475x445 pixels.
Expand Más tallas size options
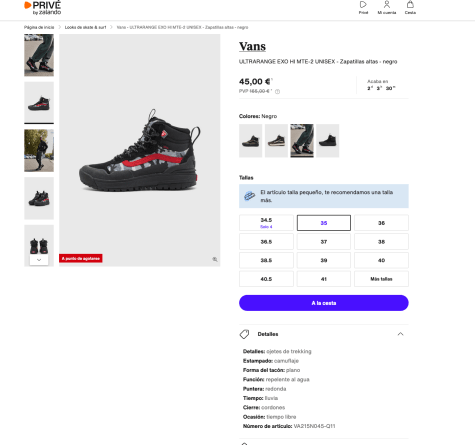[x=381, y=279]
